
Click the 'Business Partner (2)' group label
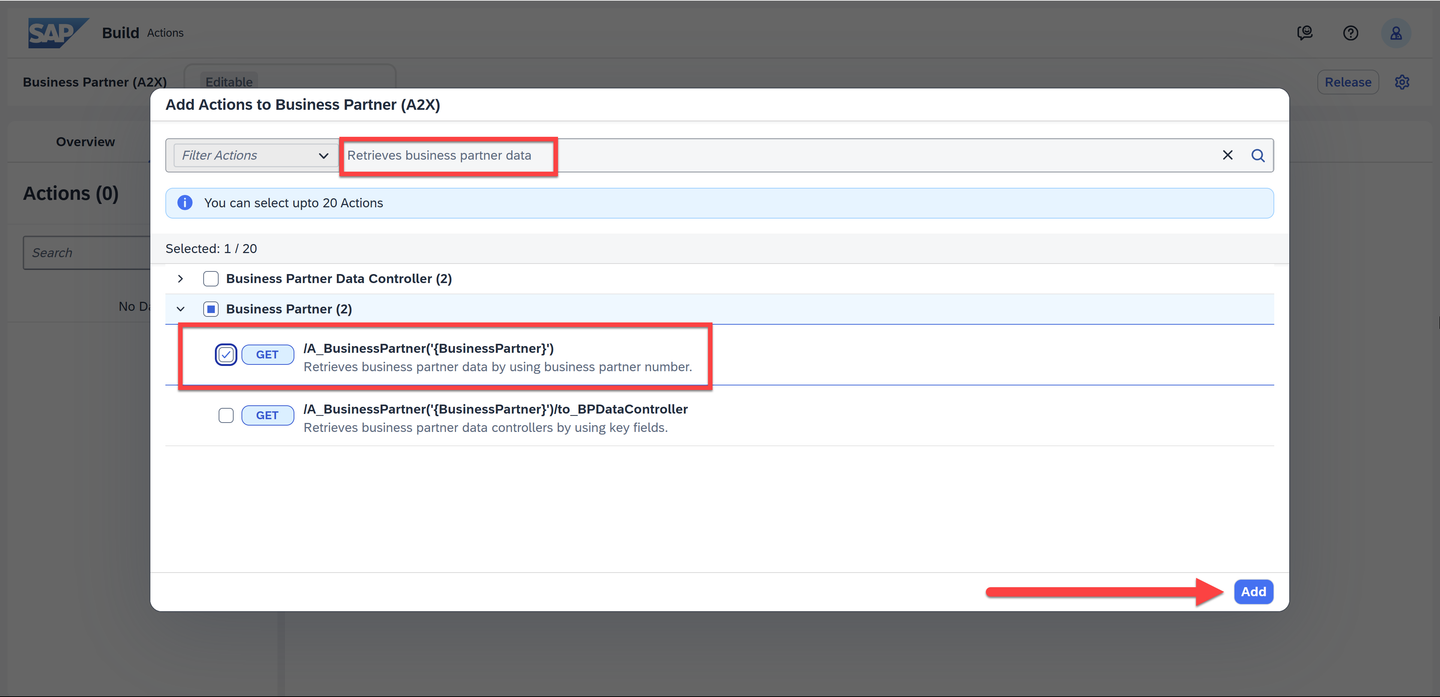289,309
